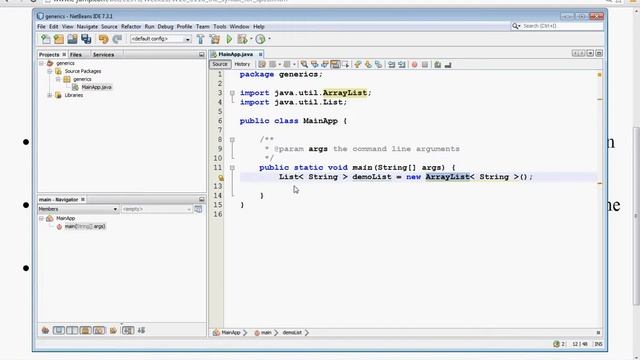
Task: Click the Search (Ctrl+I) input field
Action: (562, 26)
